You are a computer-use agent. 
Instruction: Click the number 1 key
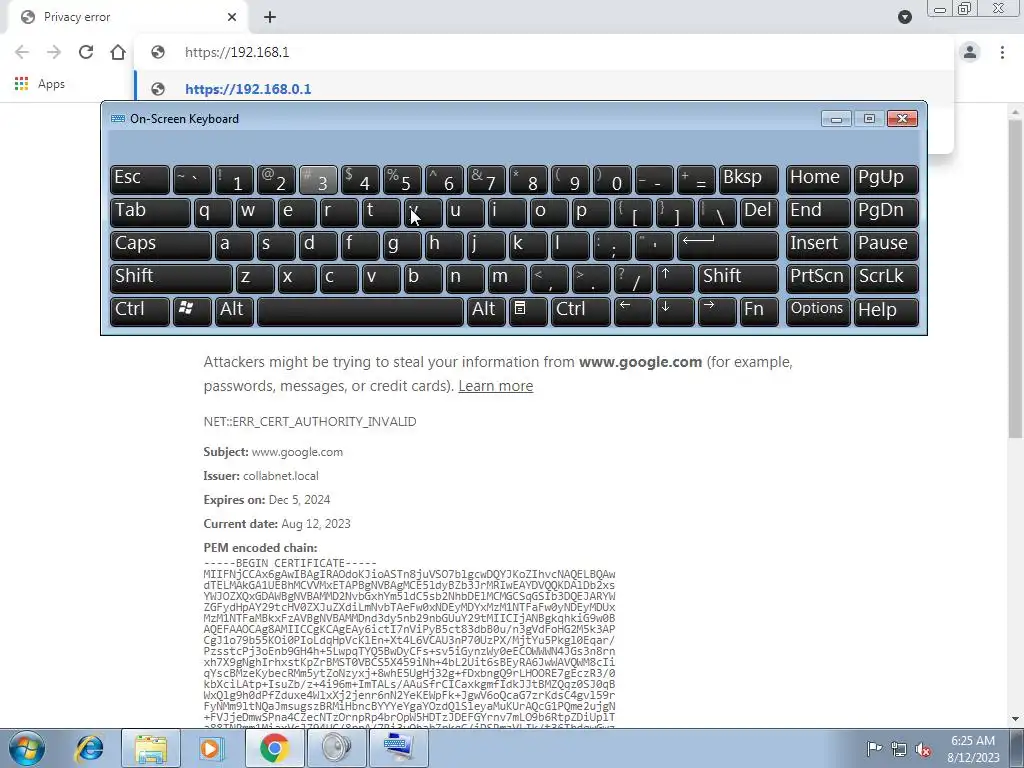coord(234,179)
